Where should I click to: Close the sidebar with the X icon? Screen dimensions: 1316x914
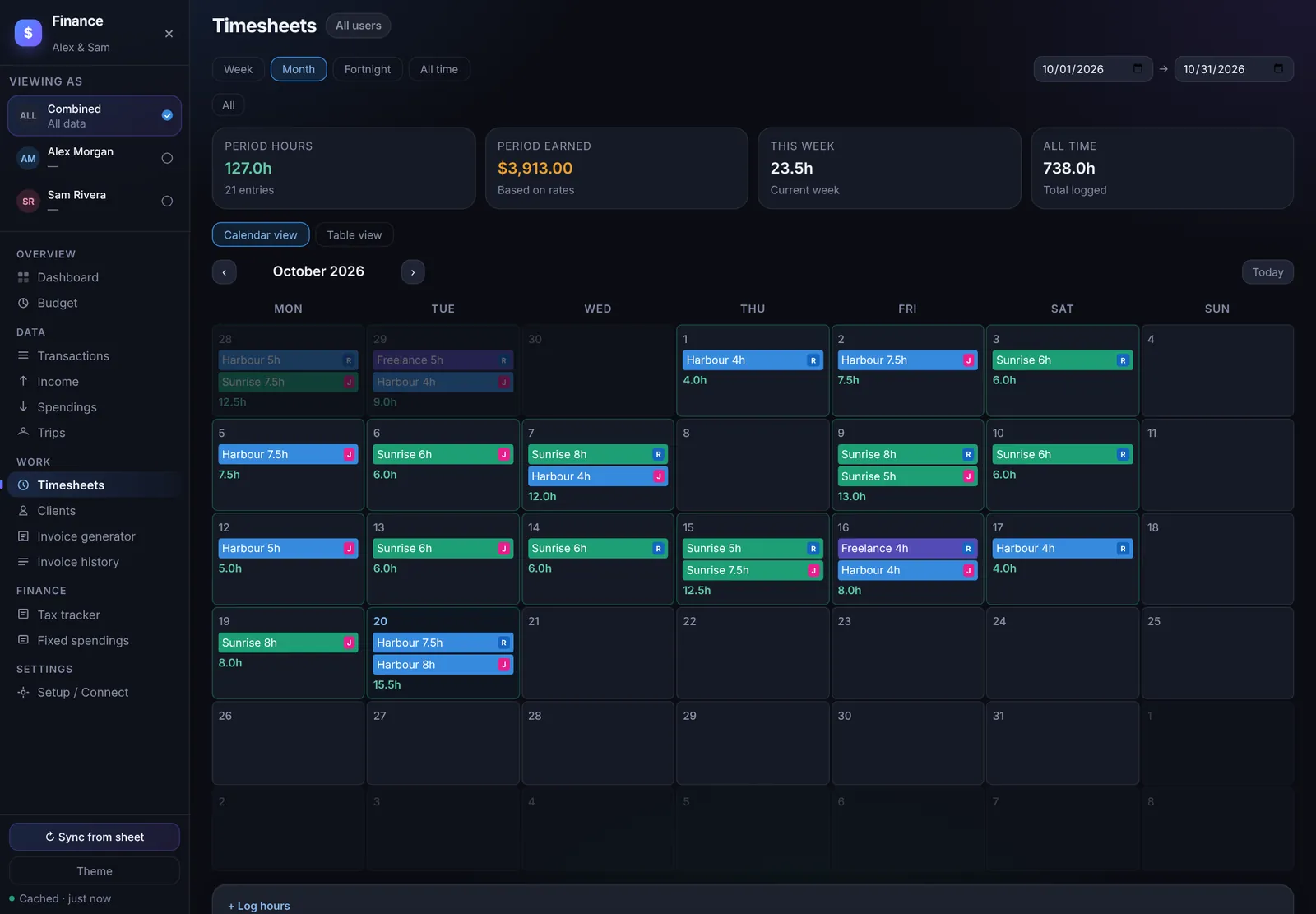click(x=169, y=34)
